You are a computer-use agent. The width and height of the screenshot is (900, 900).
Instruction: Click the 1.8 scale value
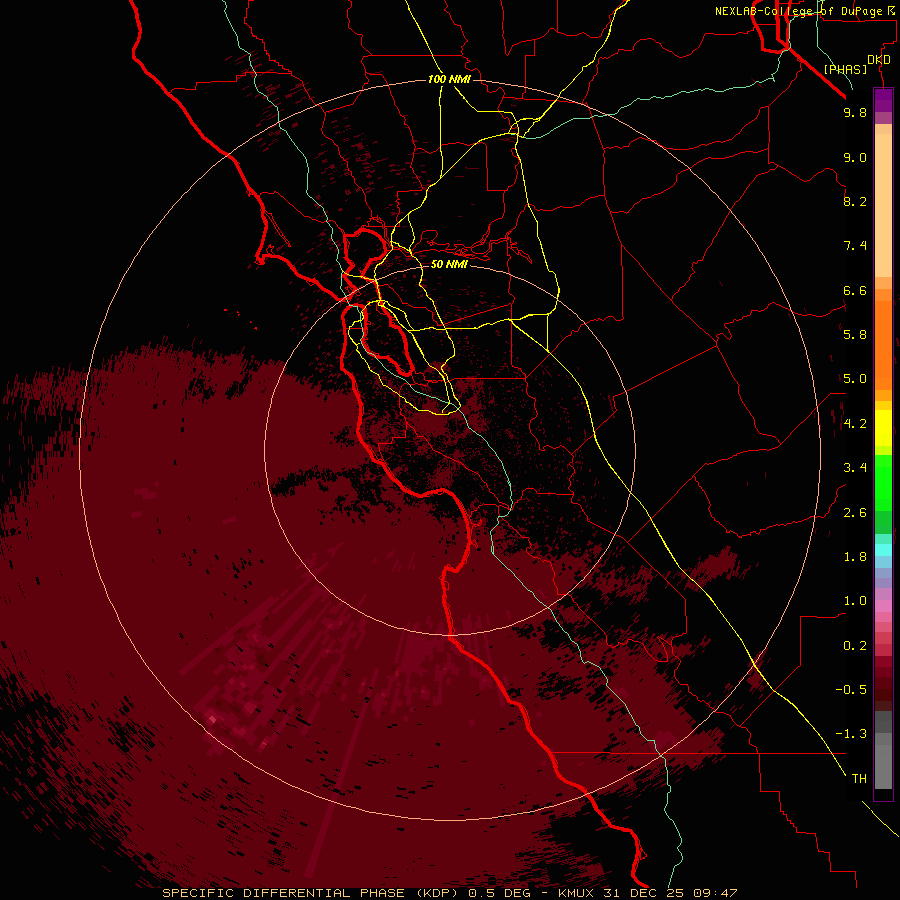(x=855, y=557)
